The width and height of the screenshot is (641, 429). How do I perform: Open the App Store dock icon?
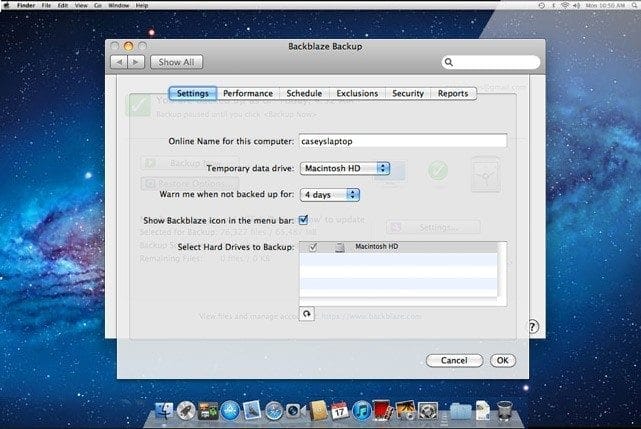pos(230,411)
